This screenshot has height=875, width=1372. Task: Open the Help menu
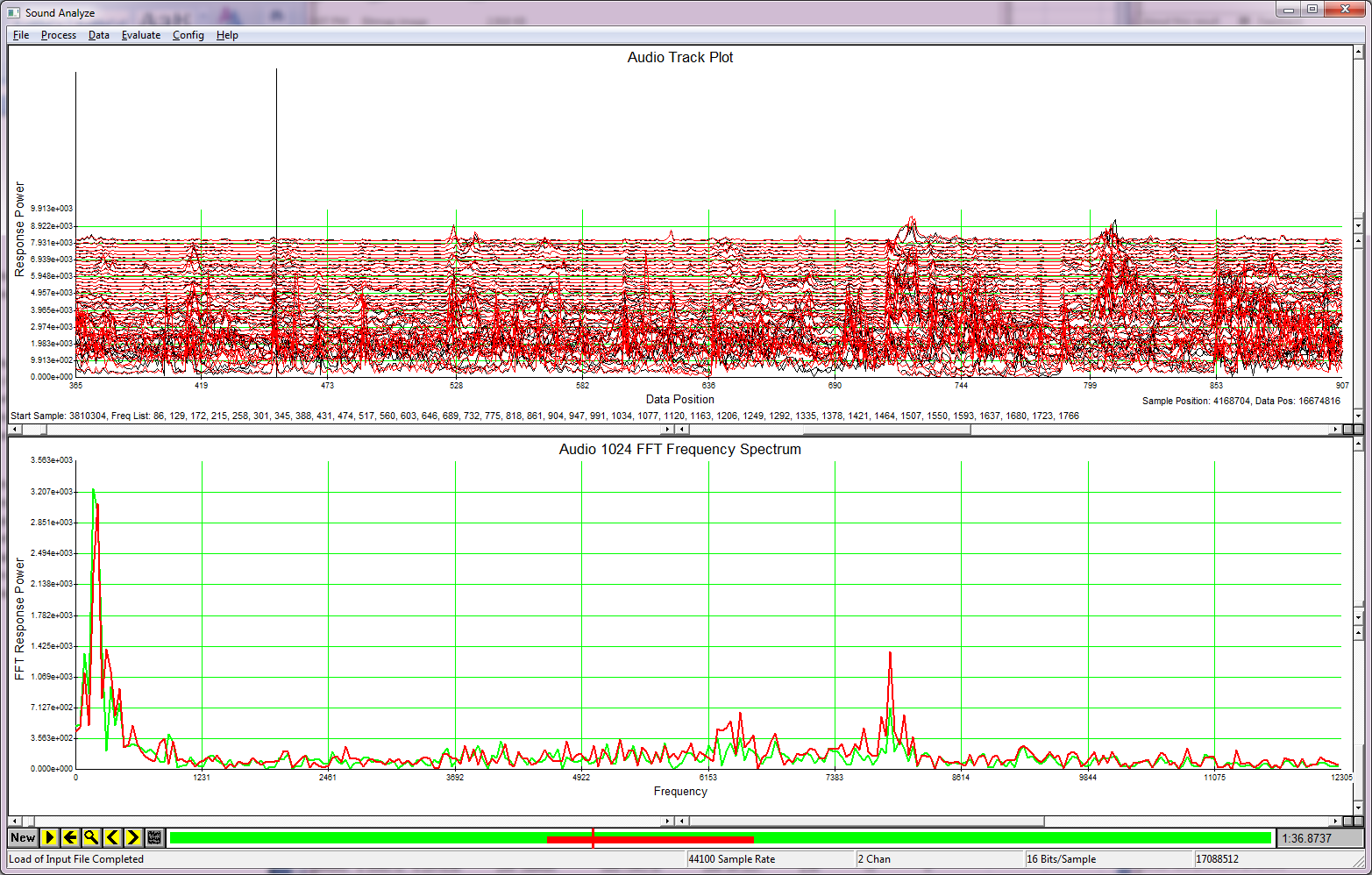(x=227, y=35)
